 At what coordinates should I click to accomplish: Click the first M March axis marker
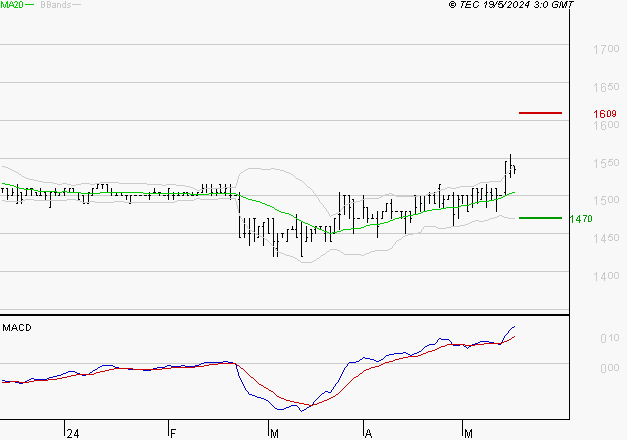click(274, 434)
